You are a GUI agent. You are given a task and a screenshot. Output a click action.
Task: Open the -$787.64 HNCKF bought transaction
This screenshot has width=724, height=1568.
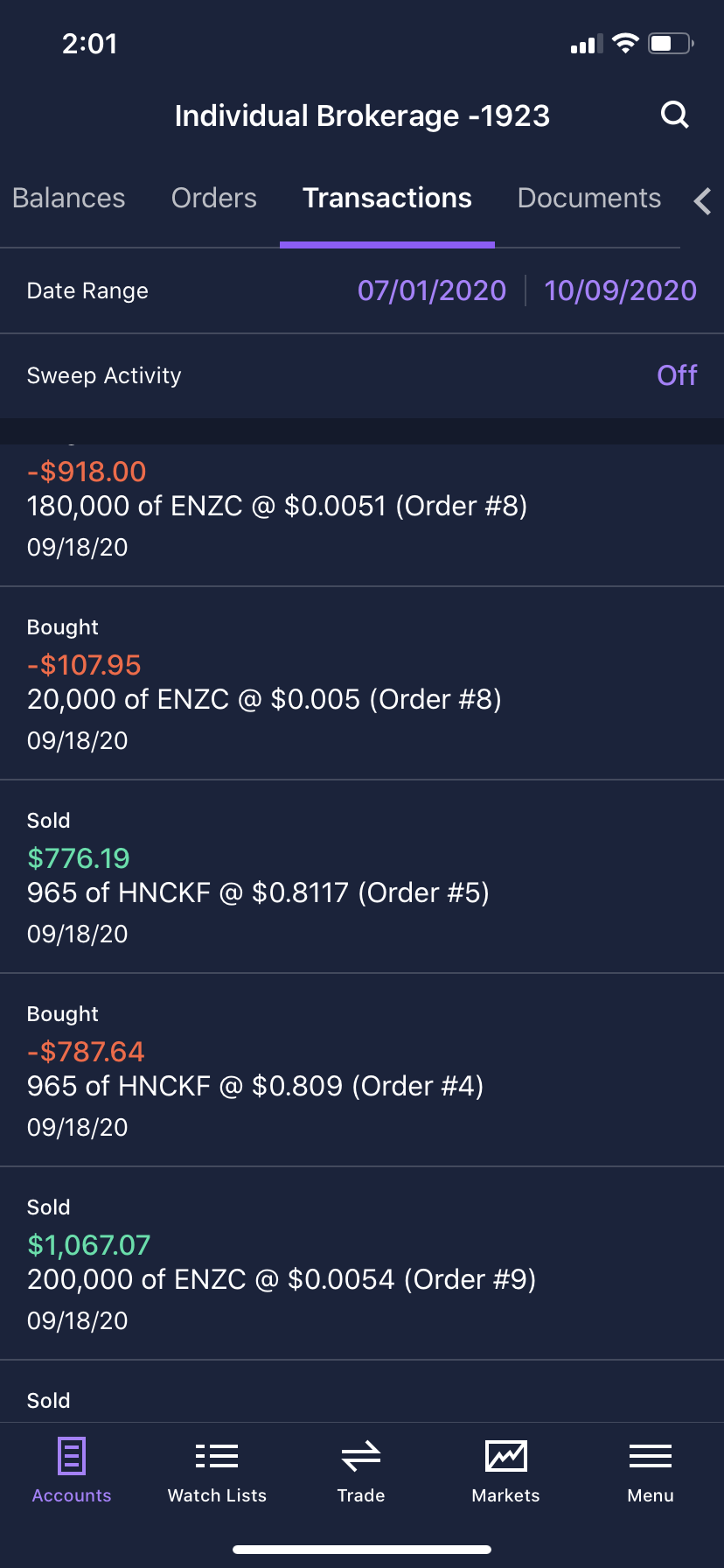(x=361, y=1070)
